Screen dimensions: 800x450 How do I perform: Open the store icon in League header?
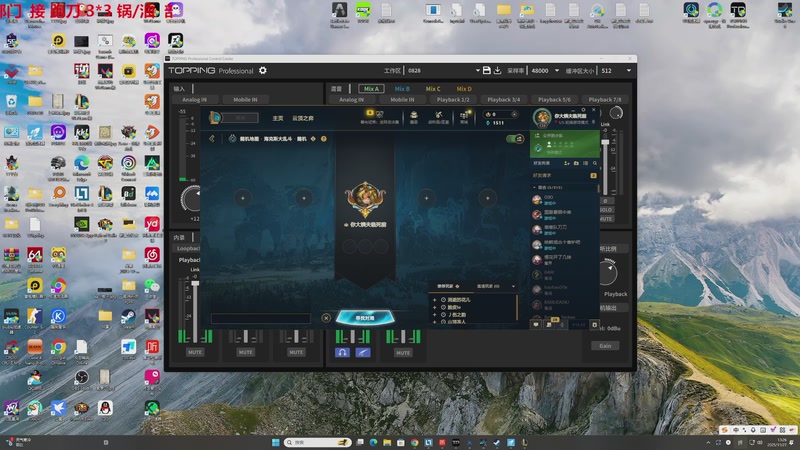point(464,117)
